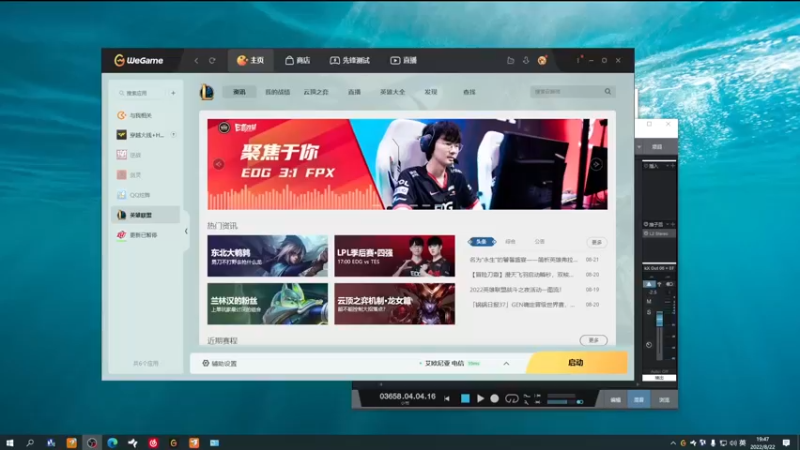The height and width of the screenshot is (450, 800).
Task: Click the League of Legends logo icon
Action: 207,92
